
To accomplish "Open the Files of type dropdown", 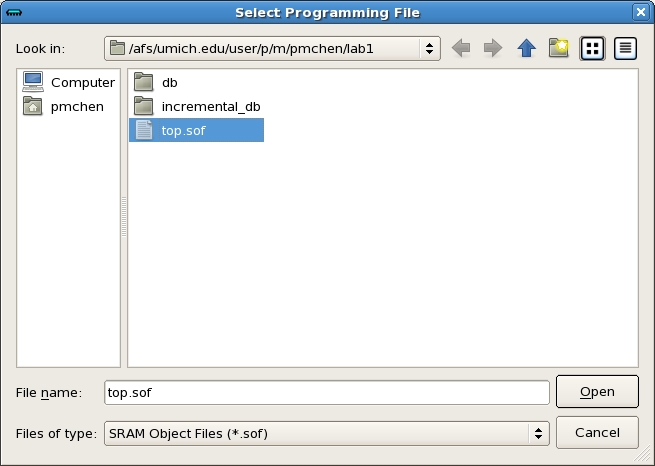I will (x=327, y=433).
